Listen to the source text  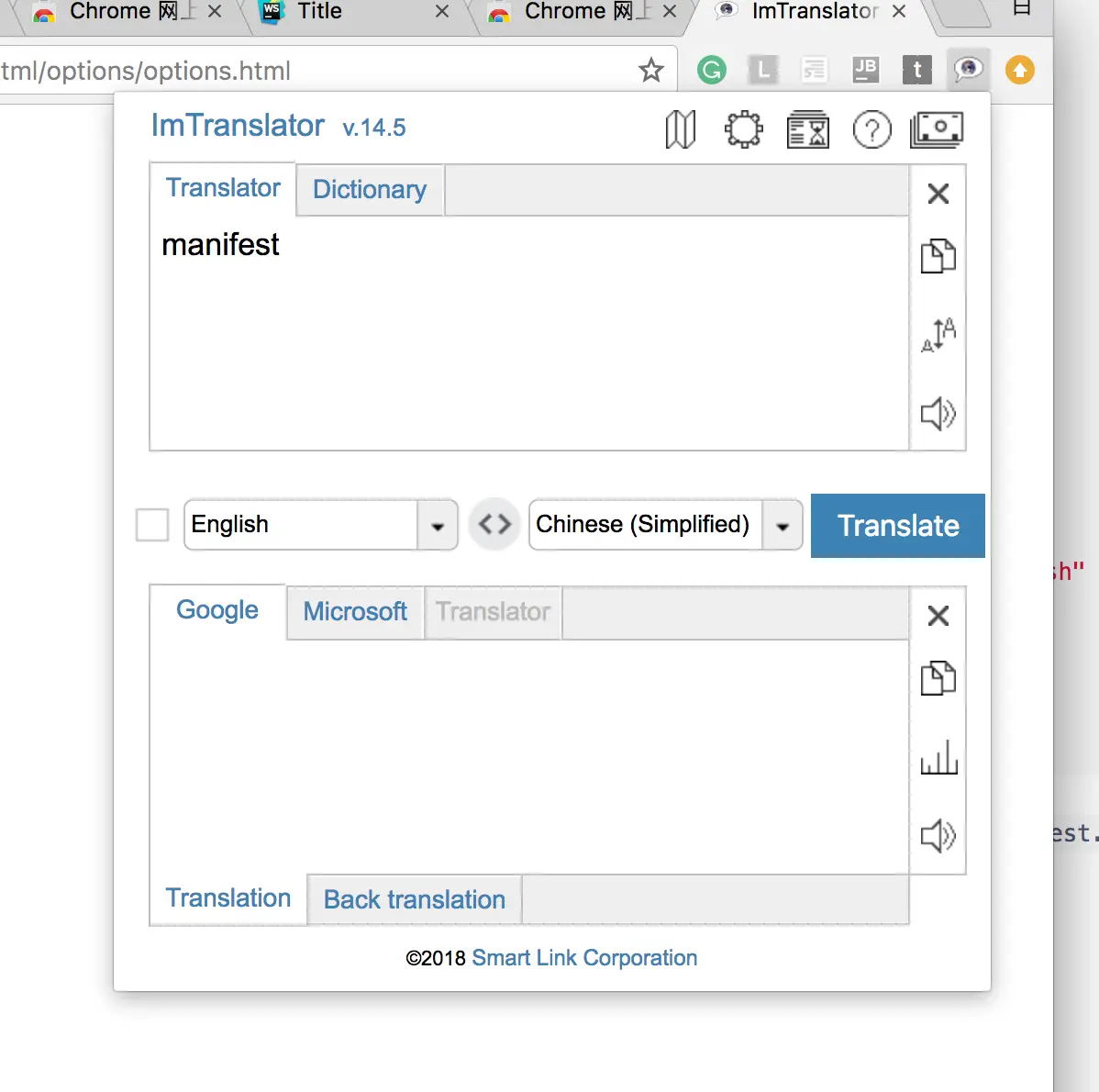click(x=938, y=414)
